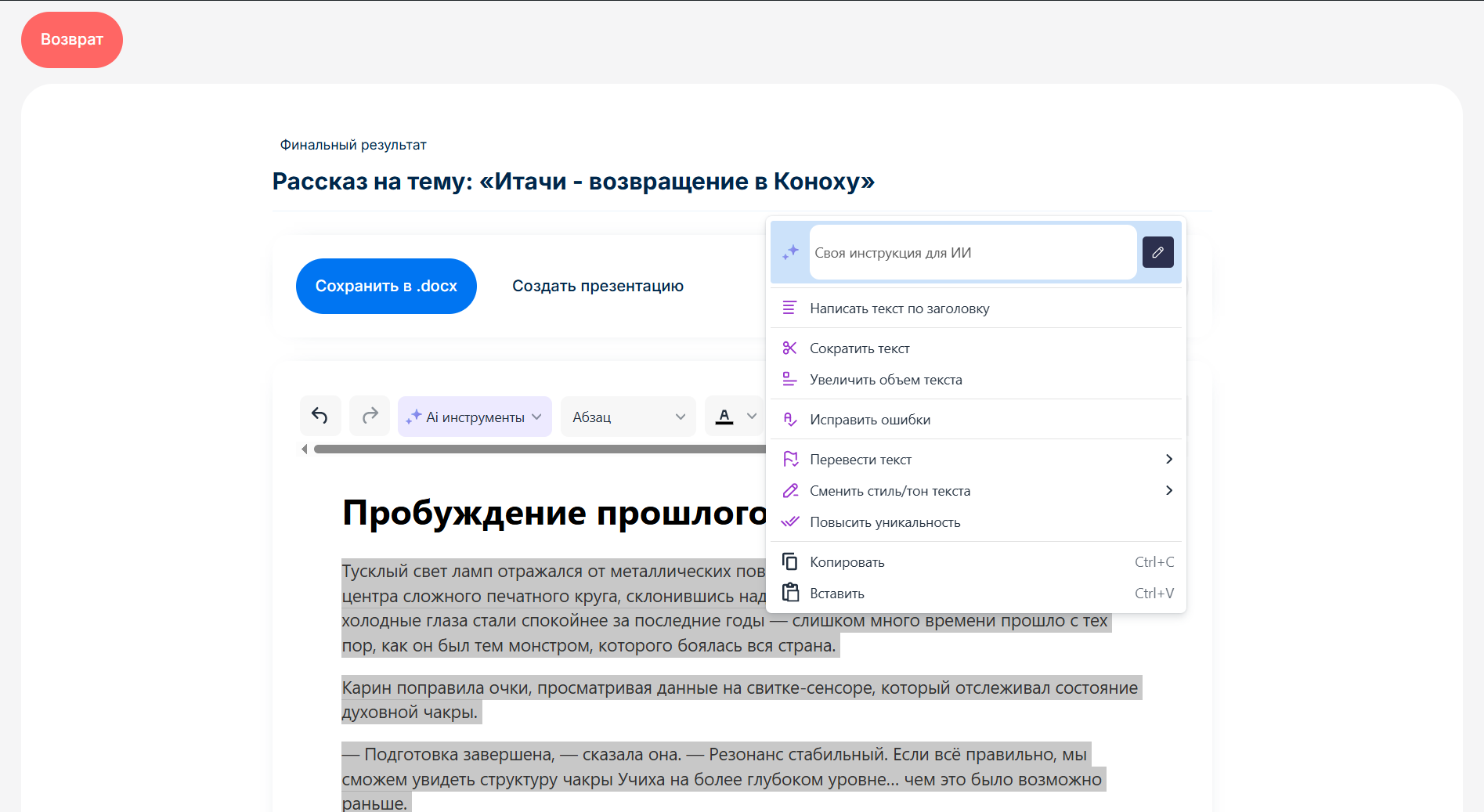Focus the Своя инструкция для ИИ input field
Image resolution: width=1484 pixels, height=812 pixels.
[972, 253]
